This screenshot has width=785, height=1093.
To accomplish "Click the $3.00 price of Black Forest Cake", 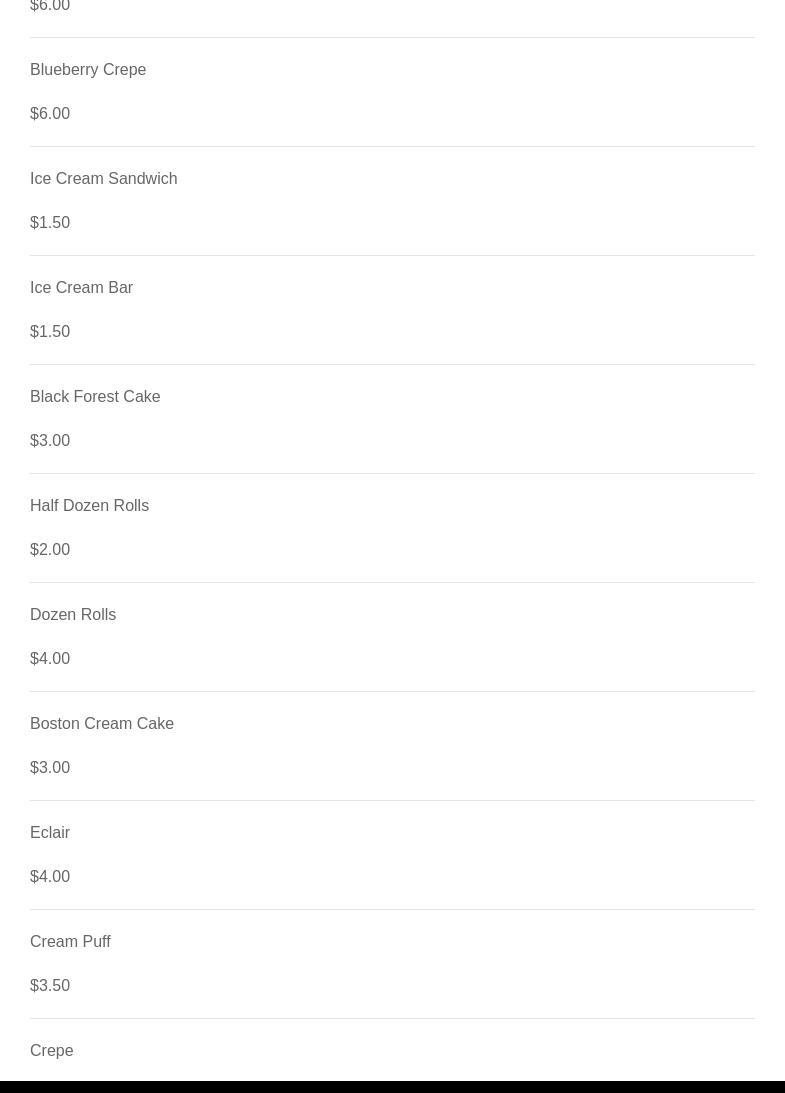I will 50,441.
